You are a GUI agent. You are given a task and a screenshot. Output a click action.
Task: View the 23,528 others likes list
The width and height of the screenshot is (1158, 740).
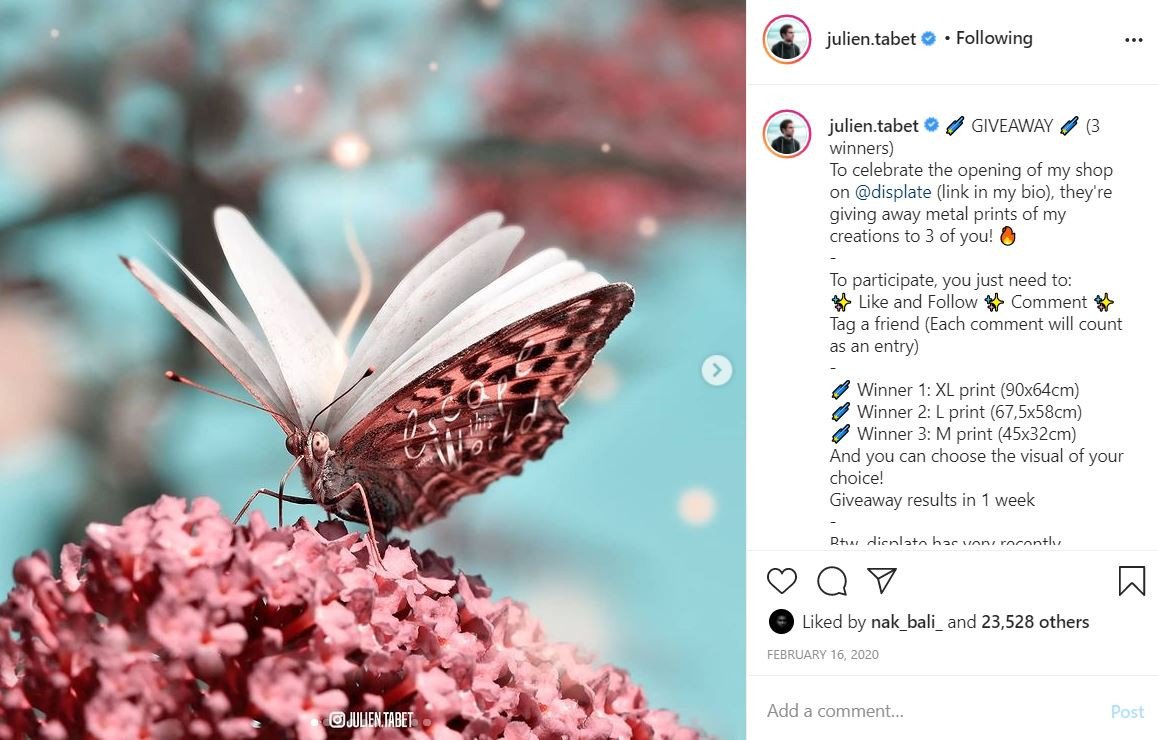[x=1035, y=622]
